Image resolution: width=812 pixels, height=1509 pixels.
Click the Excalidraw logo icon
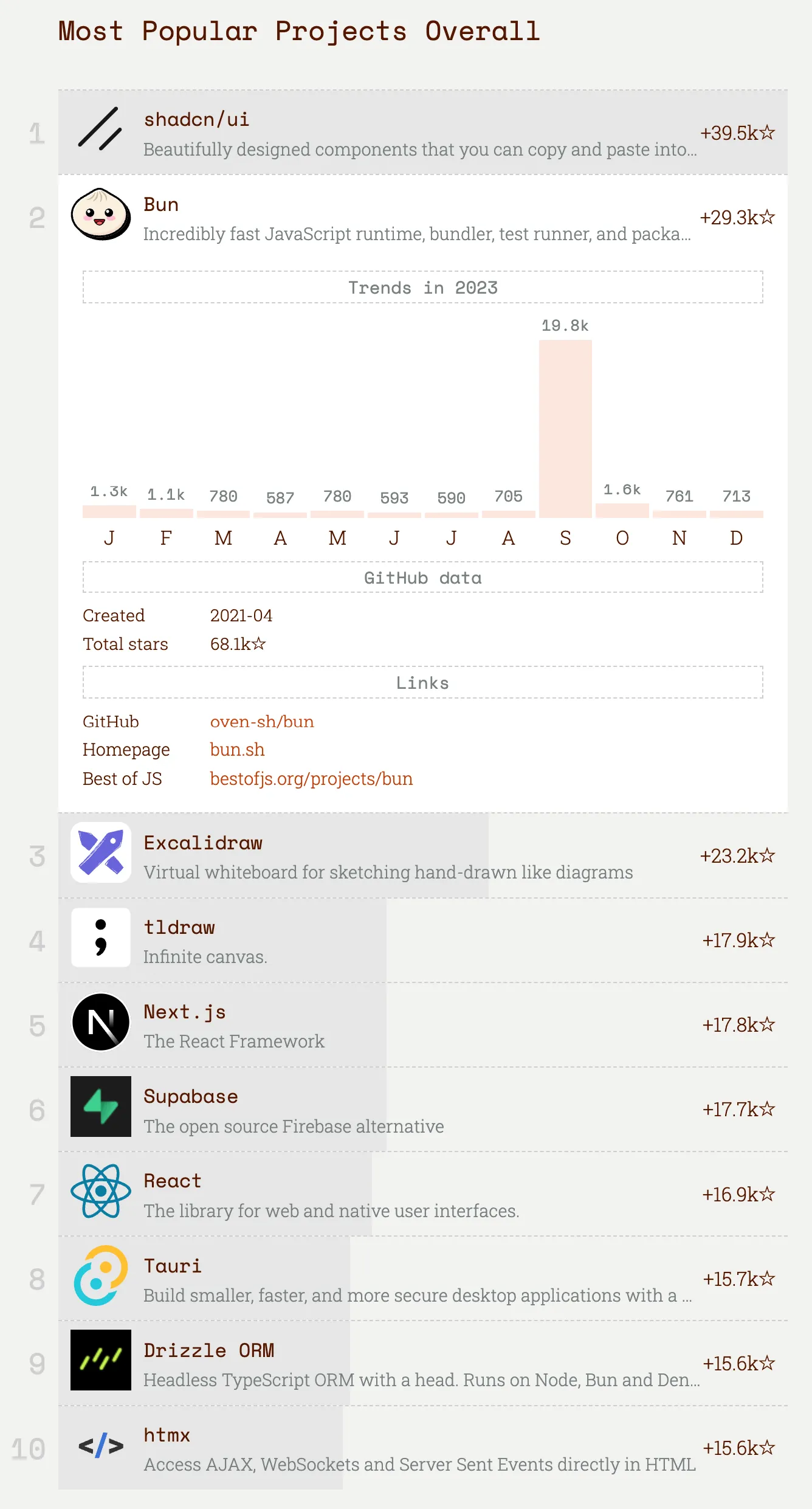coord(100,852)
